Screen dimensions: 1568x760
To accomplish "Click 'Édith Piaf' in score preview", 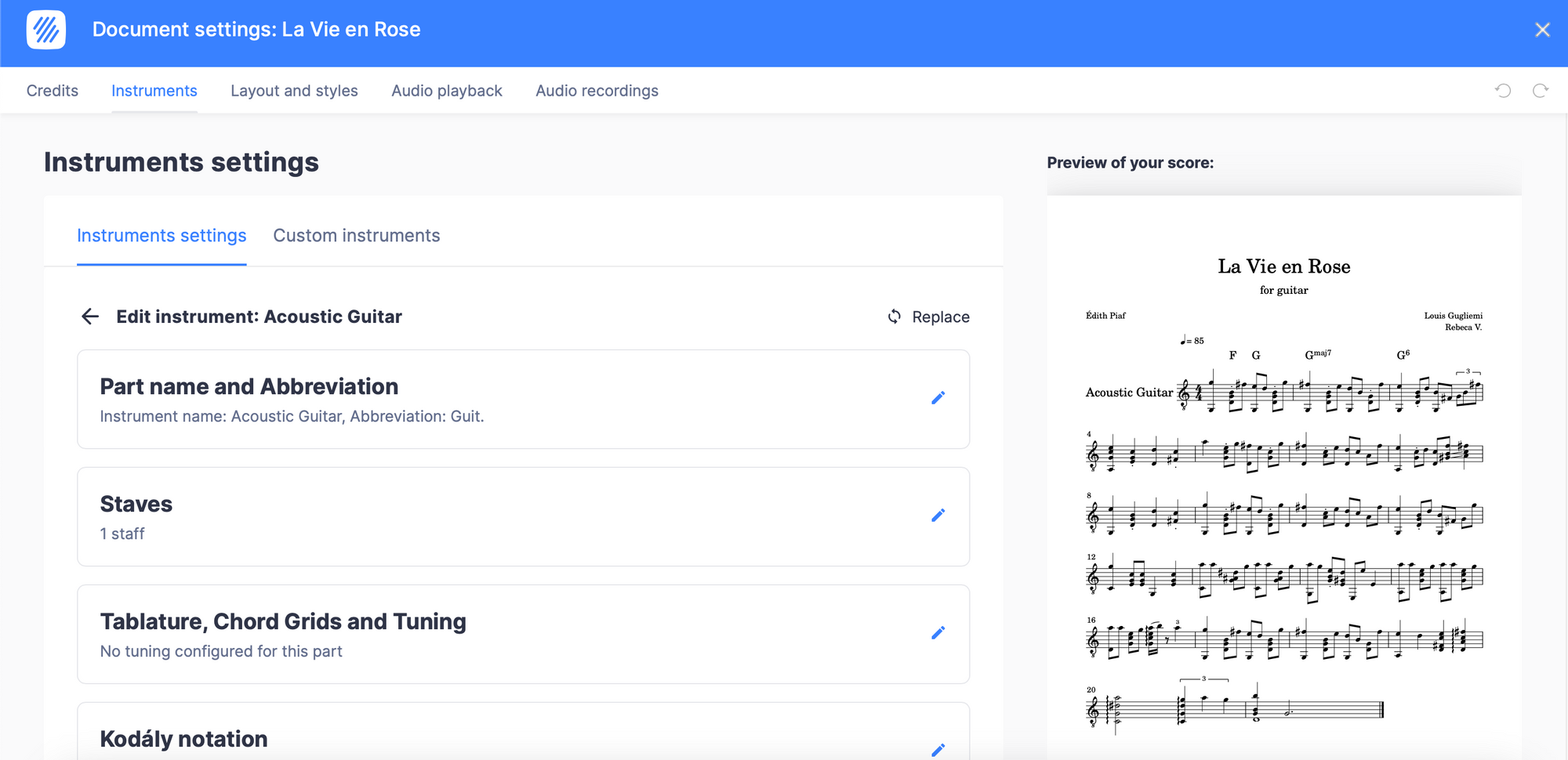I will (1105, 316).
